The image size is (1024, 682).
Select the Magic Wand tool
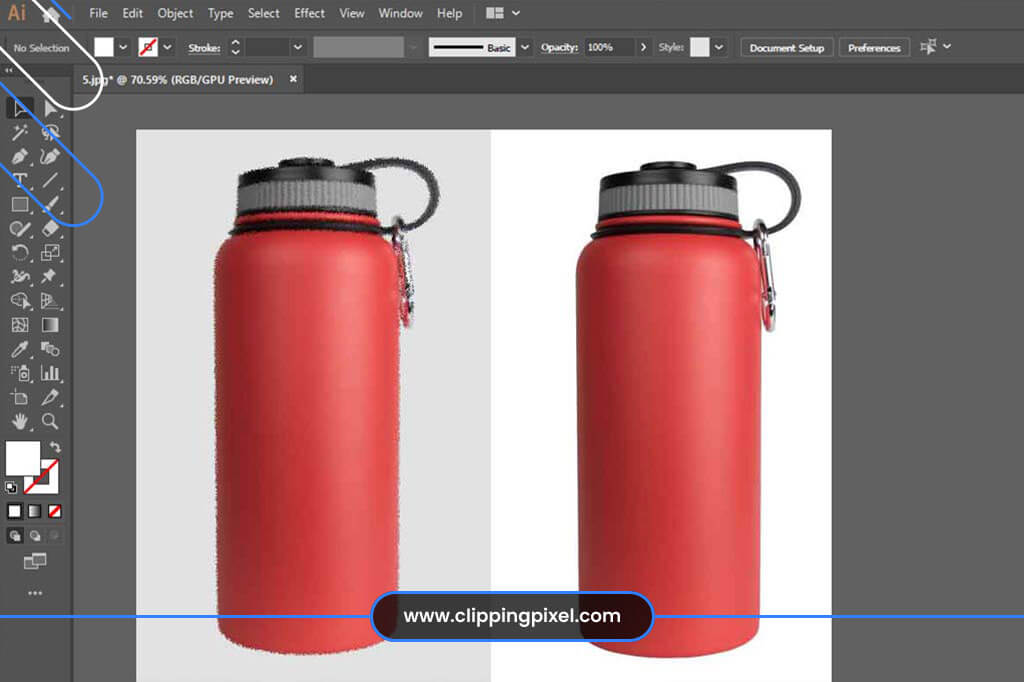coord(20,131)
